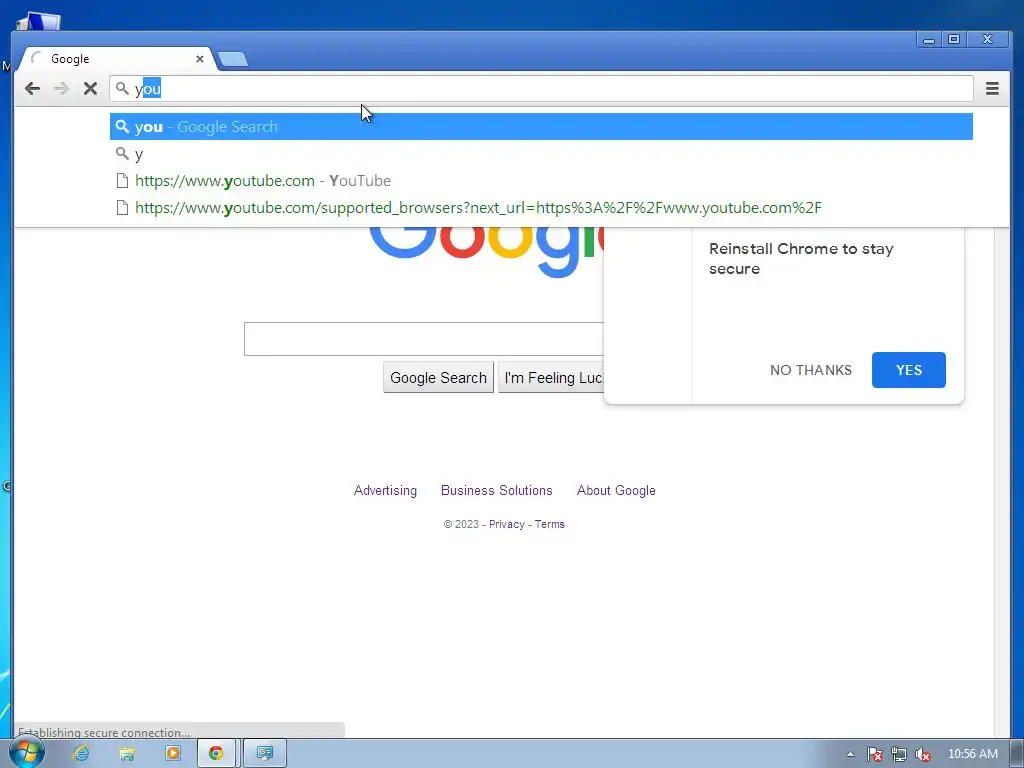Close the Google tab
The height and width of the screenshot is (768, 1024).
coord(200,59)
